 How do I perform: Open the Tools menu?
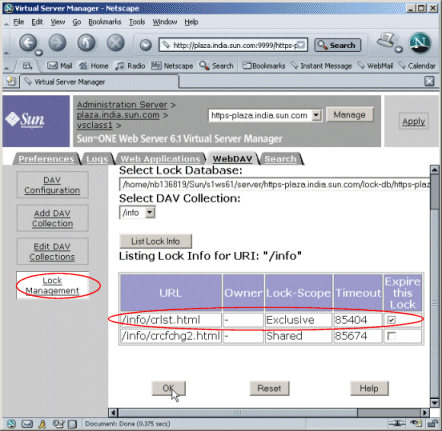tap(137, 22)
